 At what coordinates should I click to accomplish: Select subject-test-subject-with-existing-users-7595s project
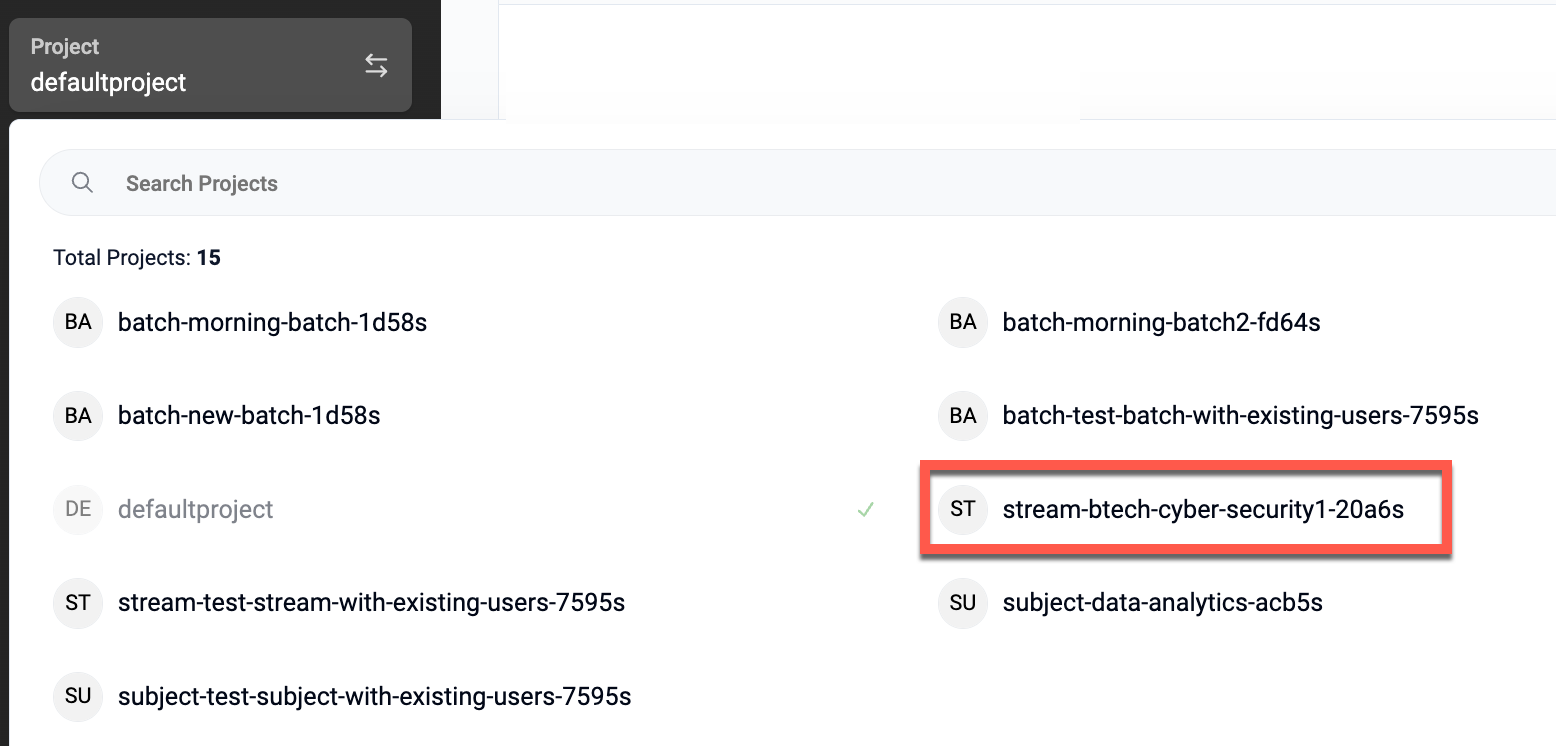[x=374, y=696]
